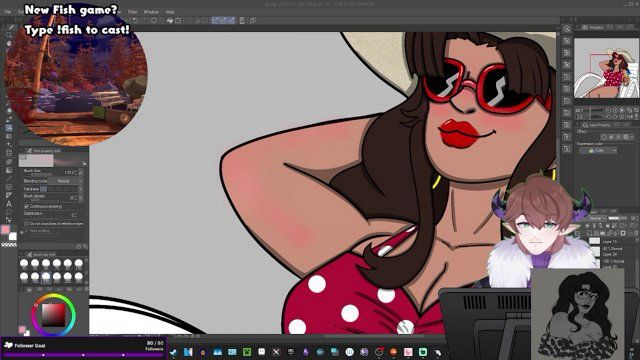
Task: Select the Frame border tool
Action: pyautogui.click(x=9, y=187)
